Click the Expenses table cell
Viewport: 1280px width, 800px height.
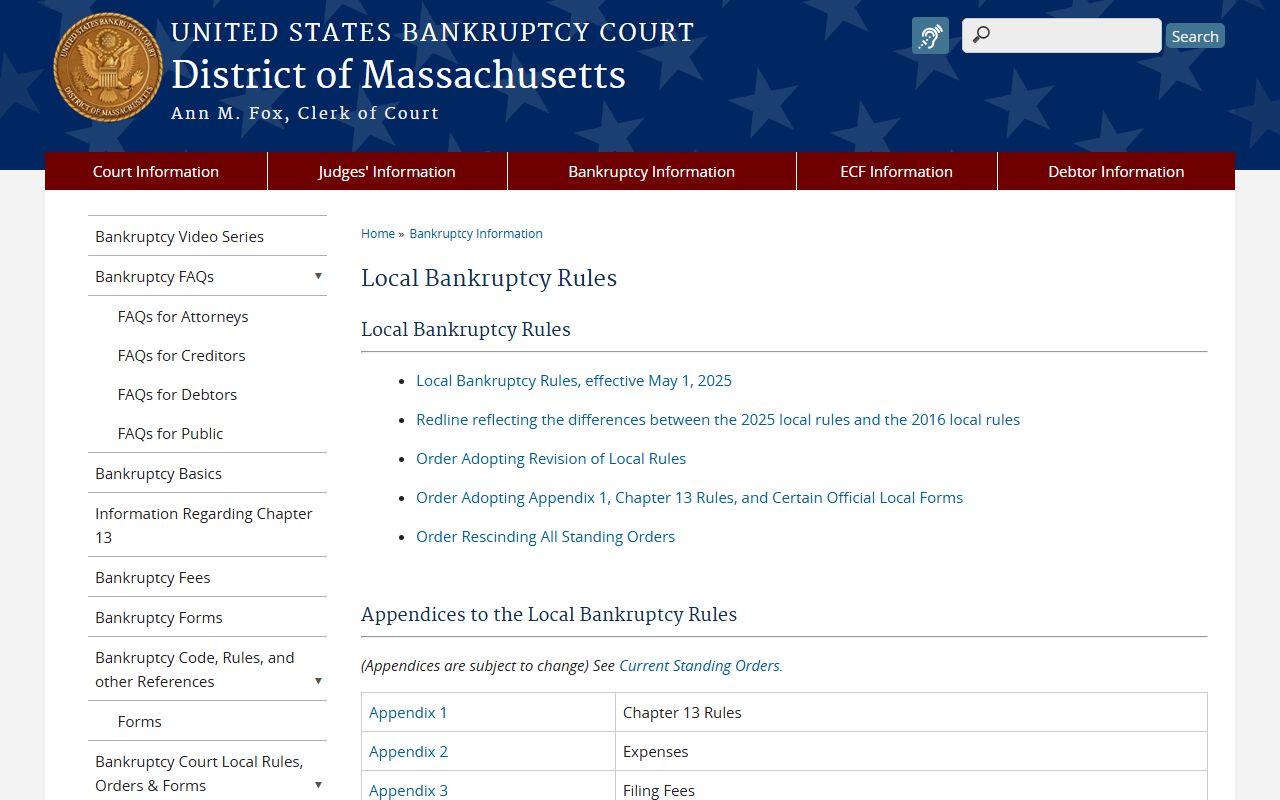[911, 751]
